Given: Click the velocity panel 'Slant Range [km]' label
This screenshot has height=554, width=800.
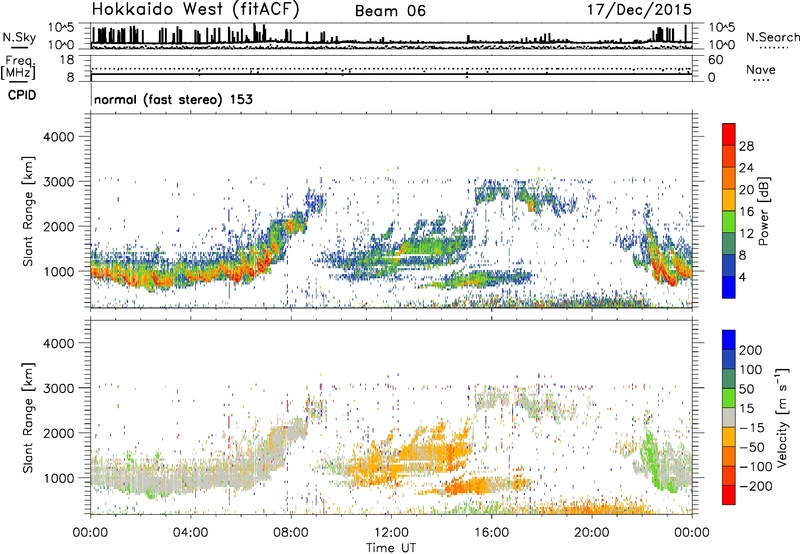Looking at the screenshot, I should pos(28,418).
